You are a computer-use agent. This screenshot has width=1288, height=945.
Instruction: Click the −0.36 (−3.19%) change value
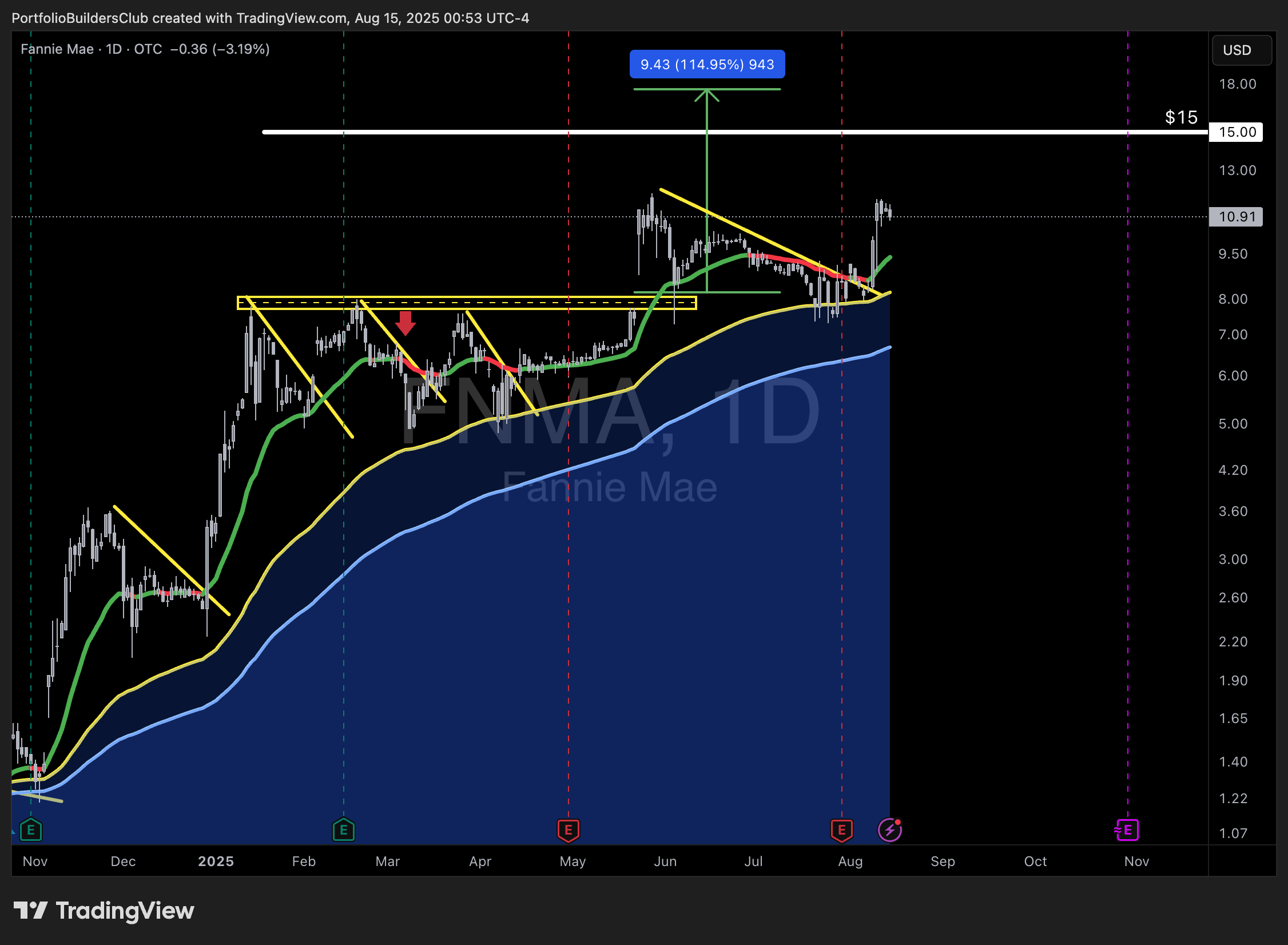pyautogui.click(x=220, y=49)
